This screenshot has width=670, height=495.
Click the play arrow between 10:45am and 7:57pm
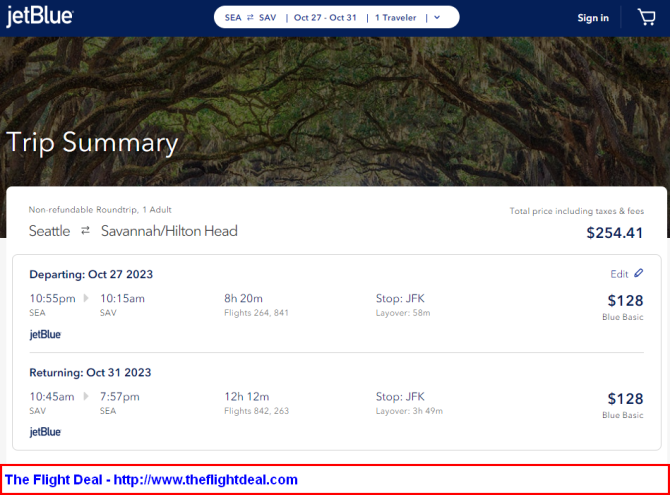(86, 396)
